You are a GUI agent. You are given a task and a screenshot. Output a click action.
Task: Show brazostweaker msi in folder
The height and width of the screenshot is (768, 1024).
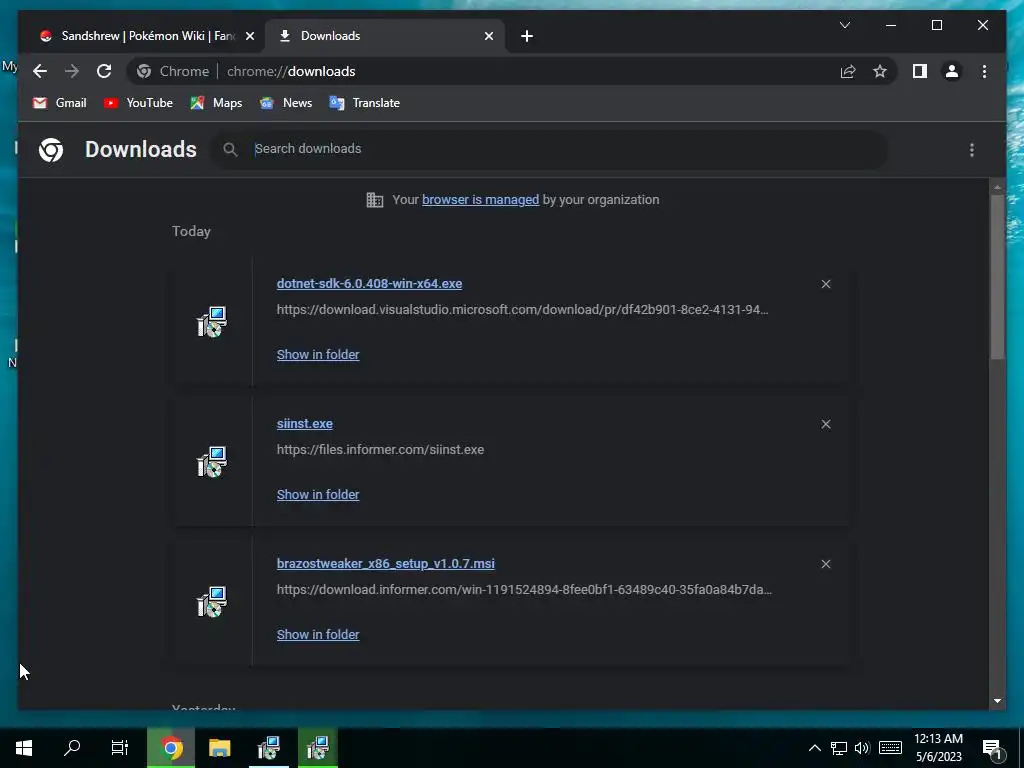click(x=317, y=635)
